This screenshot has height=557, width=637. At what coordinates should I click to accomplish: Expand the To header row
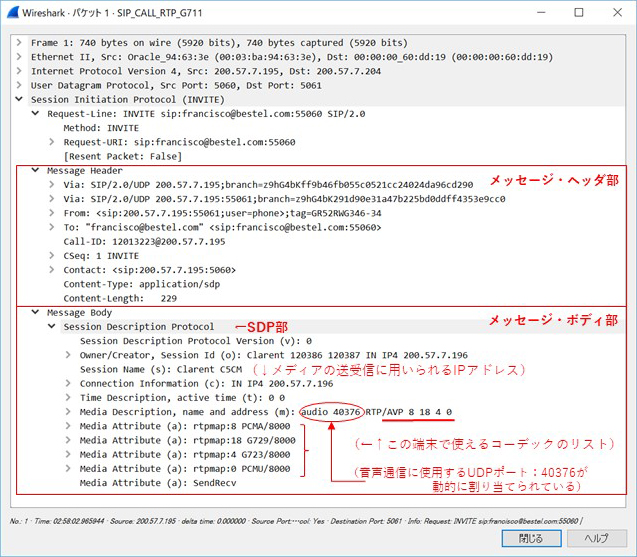(x=52, y=227)
